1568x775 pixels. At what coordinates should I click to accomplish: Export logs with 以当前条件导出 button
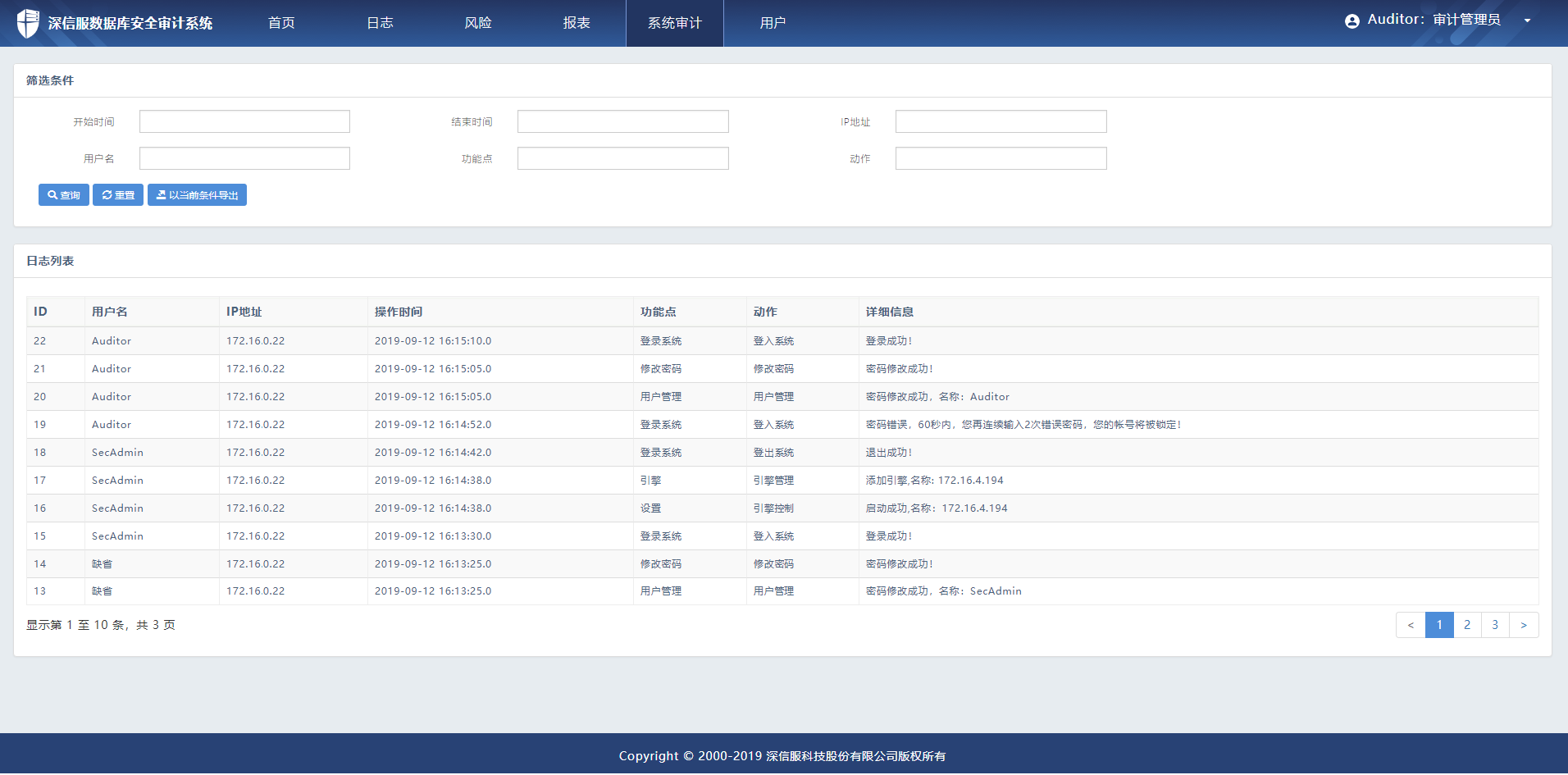[197, 195]
